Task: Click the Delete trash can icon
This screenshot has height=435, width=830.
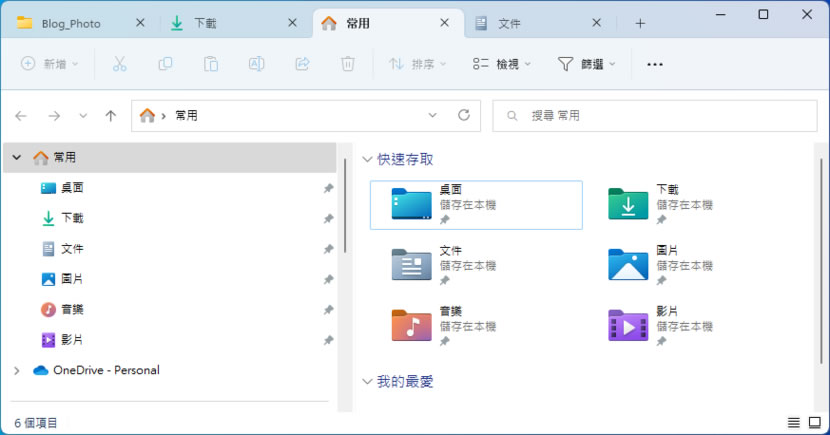Action: coord(347,64)
